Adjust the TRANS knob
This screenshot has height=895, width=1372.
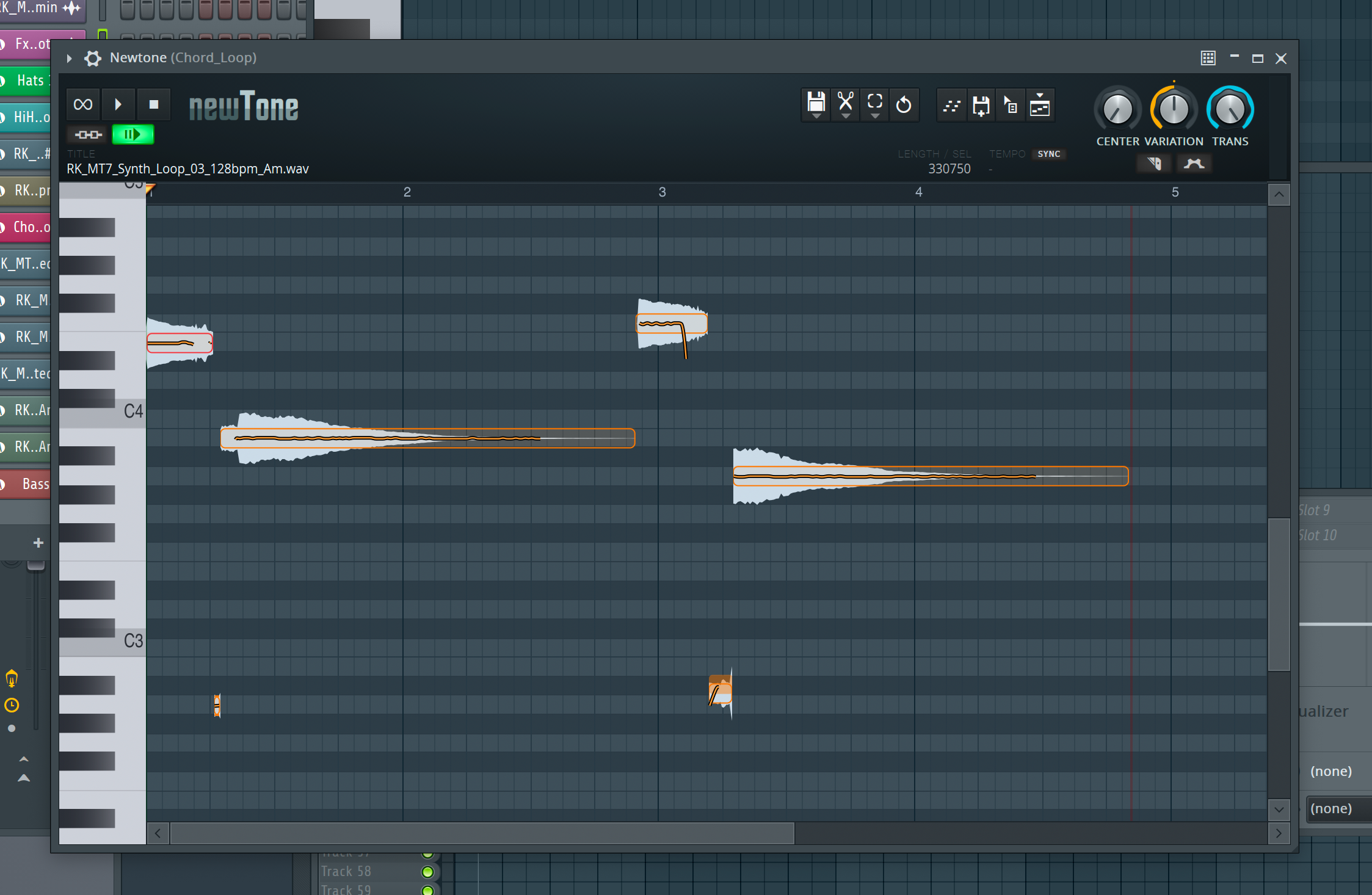coord(1230,110)
